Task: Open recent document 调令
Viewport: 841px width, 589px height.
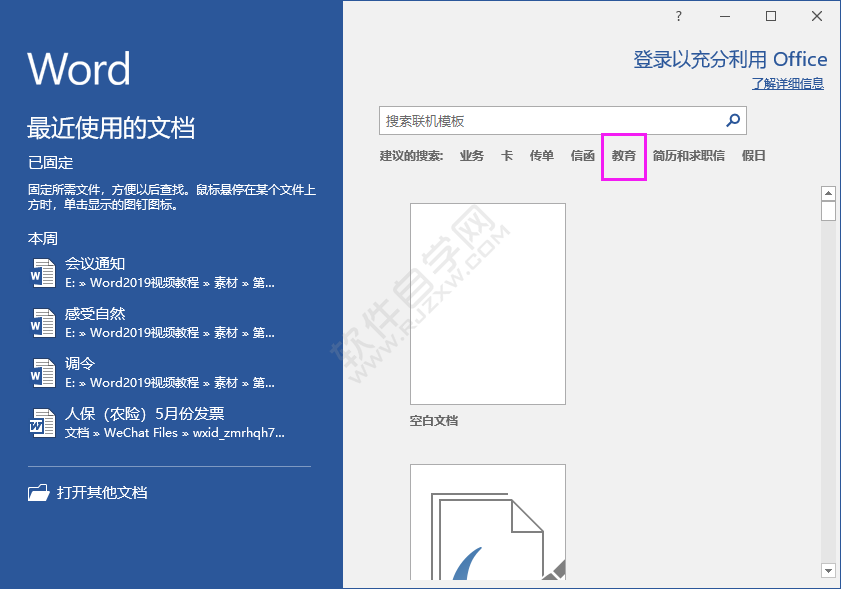Action: pyautogui.click(x=169, y=373)
